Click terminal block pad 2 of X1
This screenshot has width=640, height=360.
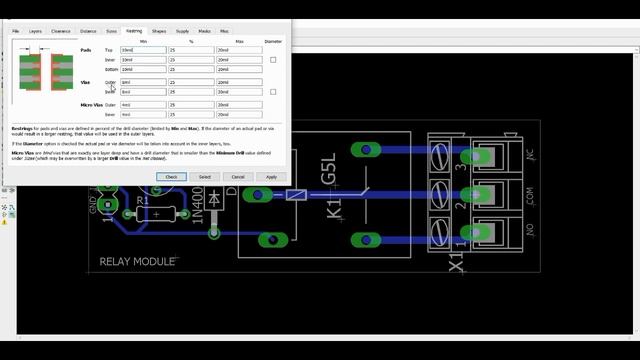[476, 195]
